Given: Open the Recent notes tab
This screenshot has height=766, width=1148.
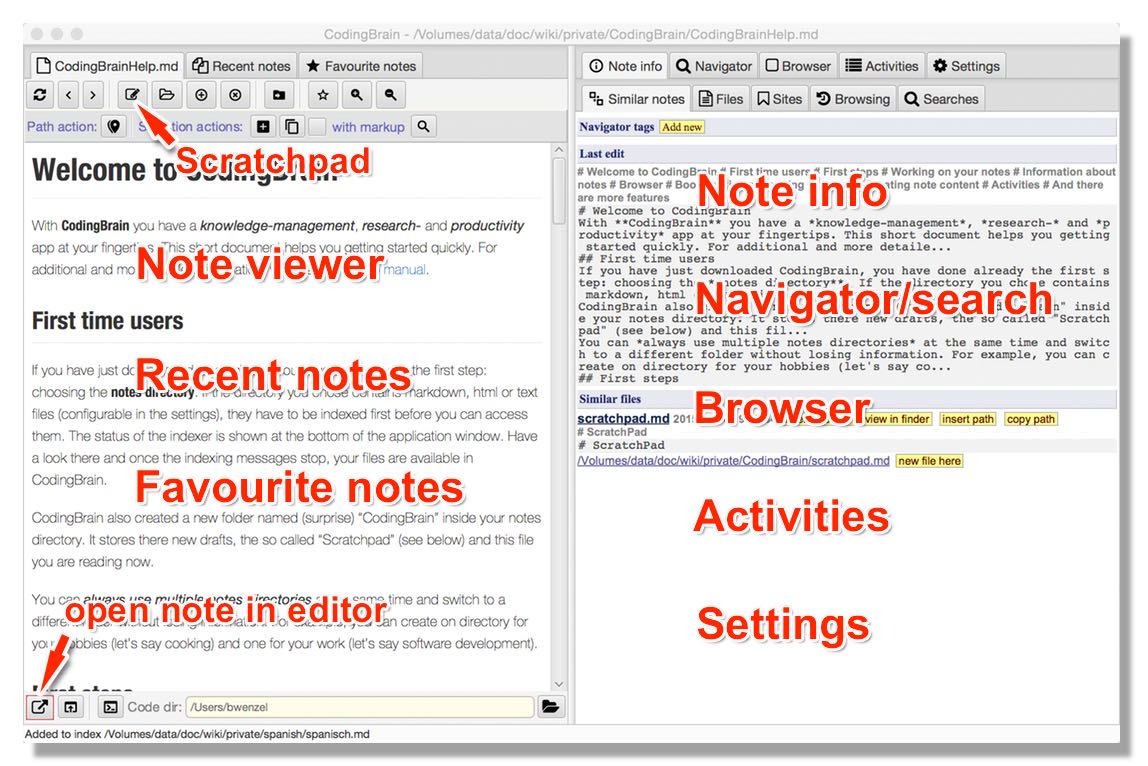Looking at the screenshot, I should click(x=242, y=66).
